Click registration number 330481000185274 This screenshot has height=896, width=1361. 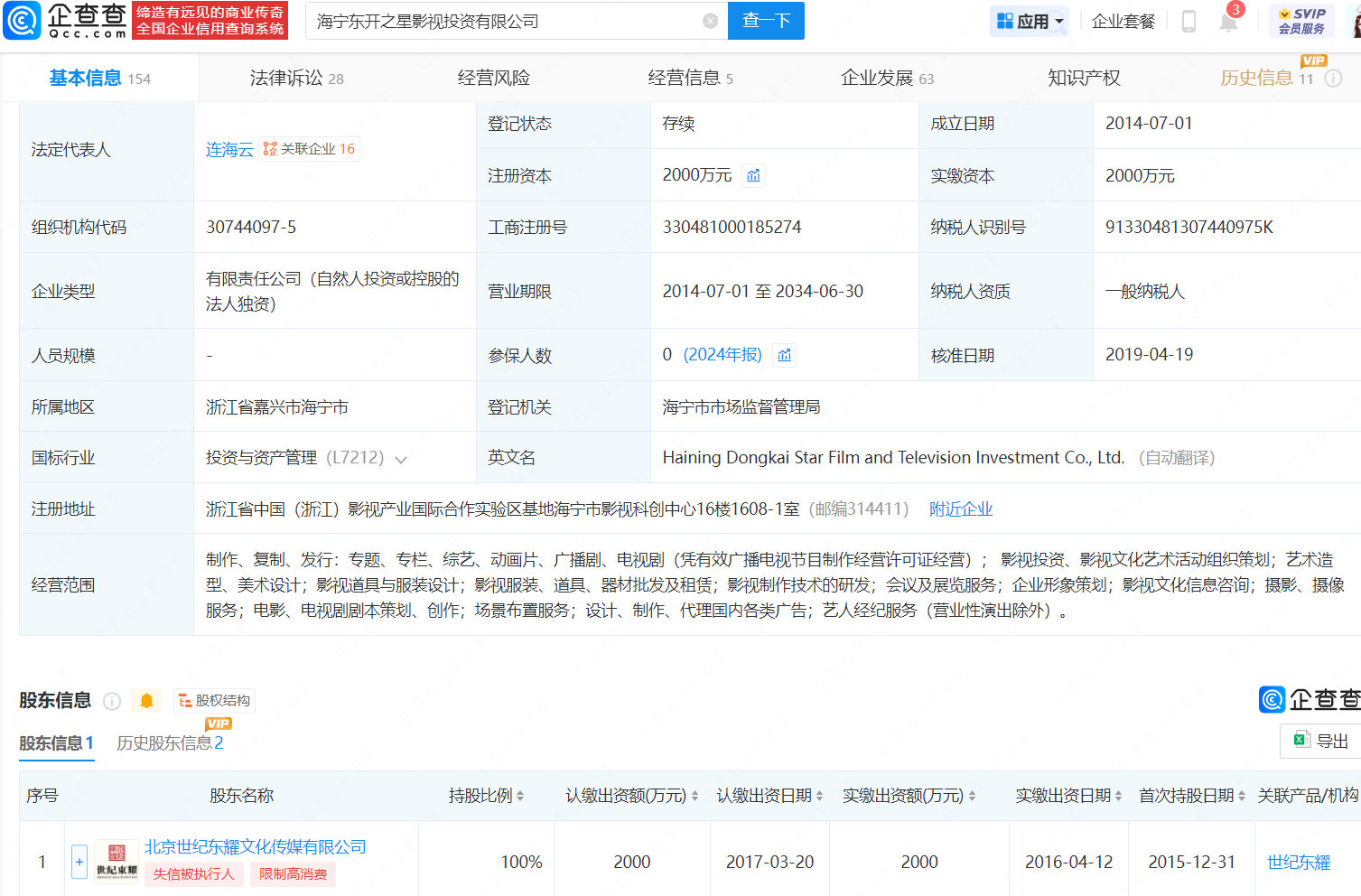(732, 228)
